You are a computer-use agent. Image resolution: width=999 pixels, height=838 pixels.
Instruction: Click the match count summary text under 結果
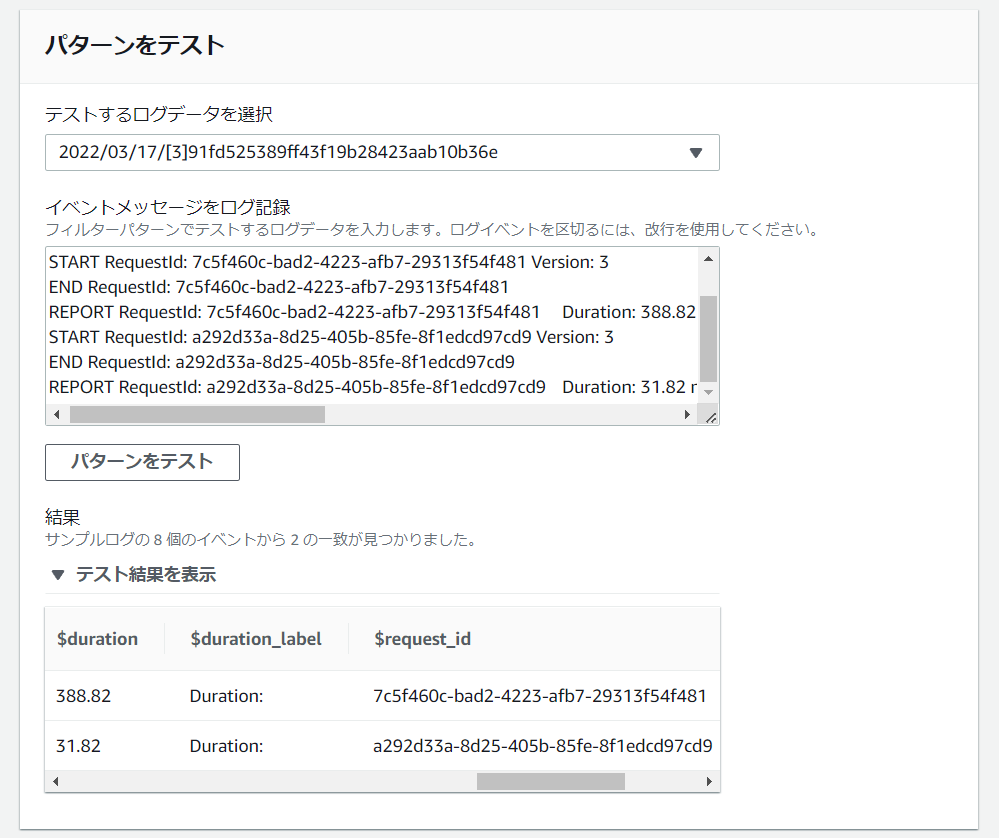(x=261, y=540)
